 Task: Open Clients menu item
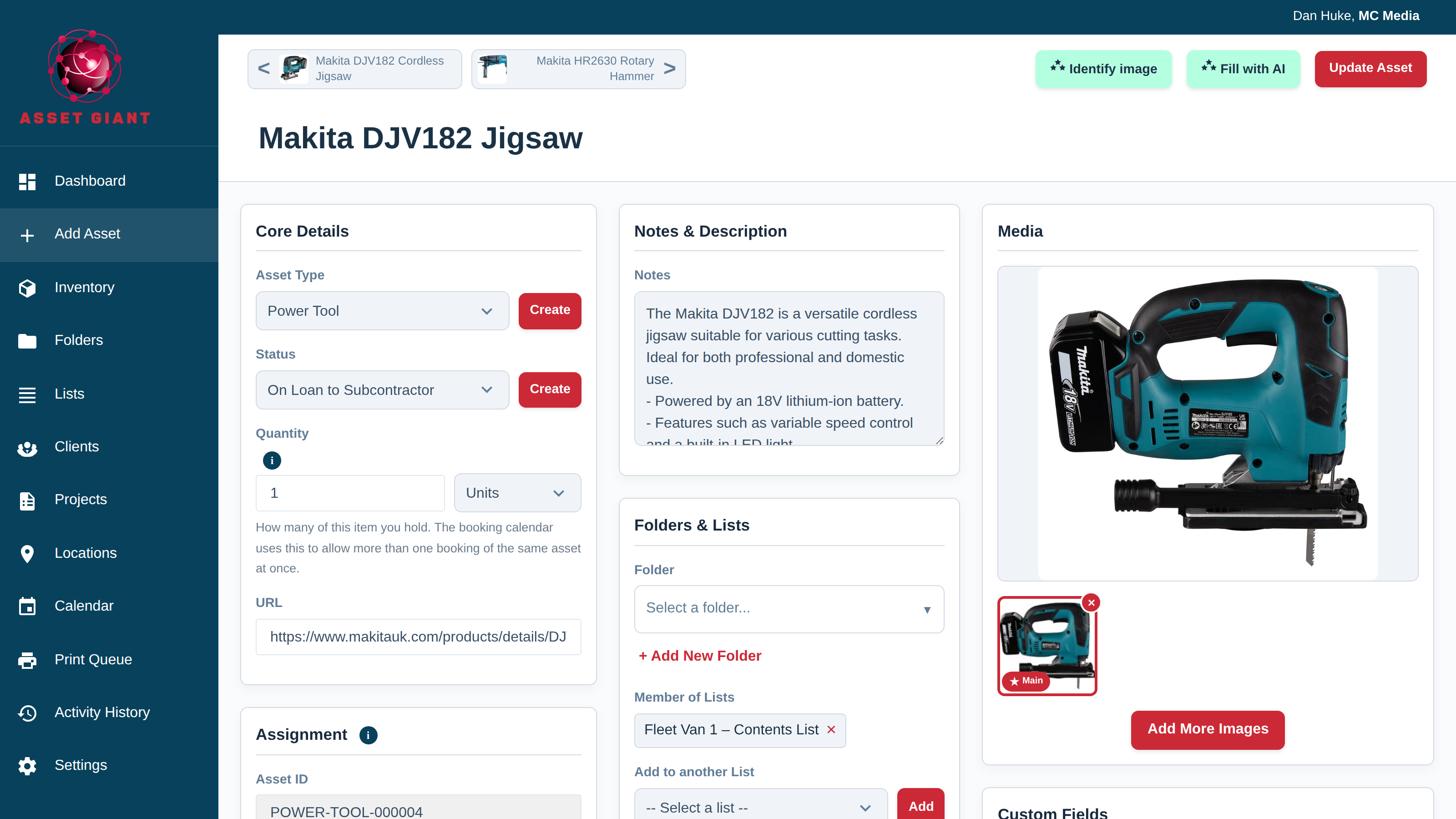(x=109, y=448)
